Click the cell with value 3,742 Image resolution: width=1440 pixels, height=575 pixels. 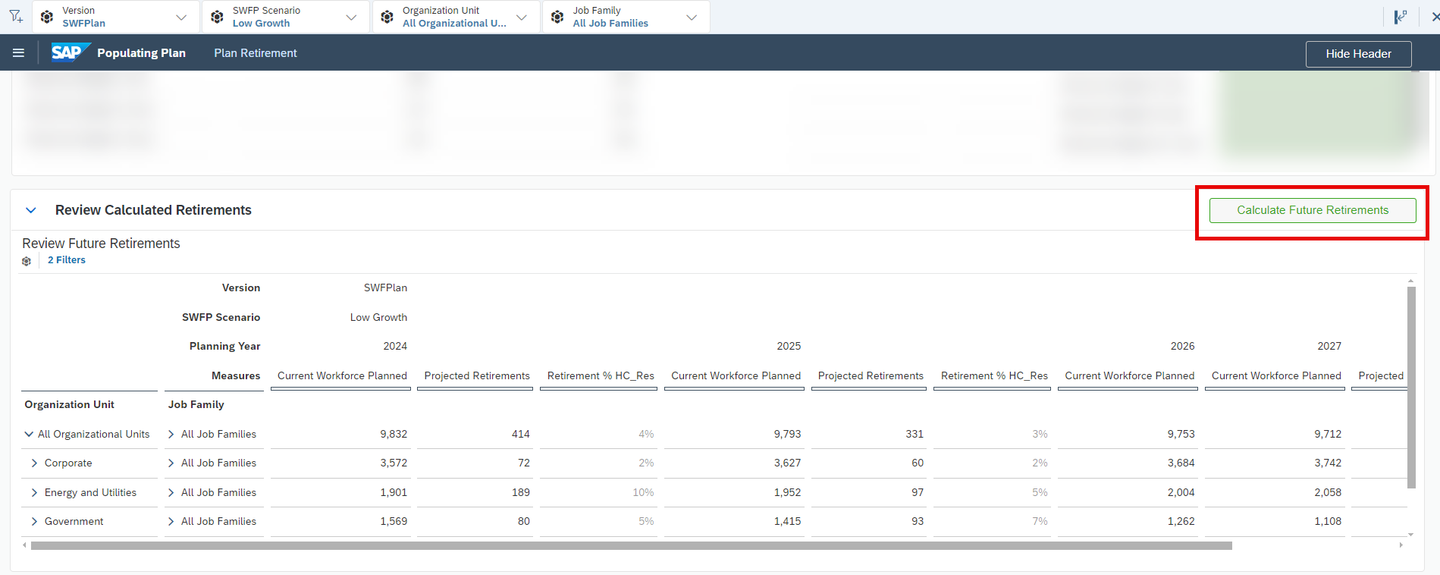tap(1274, 463)
